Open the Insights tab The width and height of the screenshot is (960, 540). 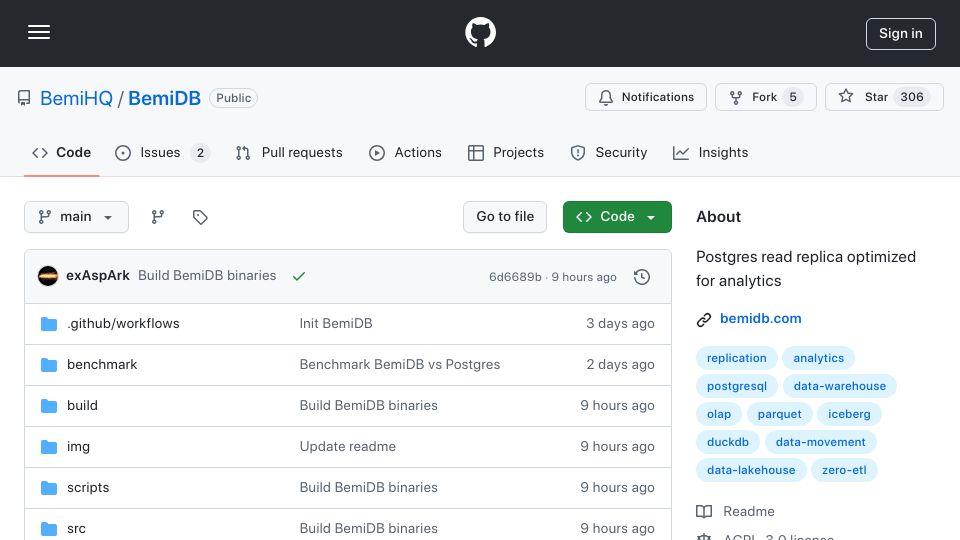click(710, 152)
